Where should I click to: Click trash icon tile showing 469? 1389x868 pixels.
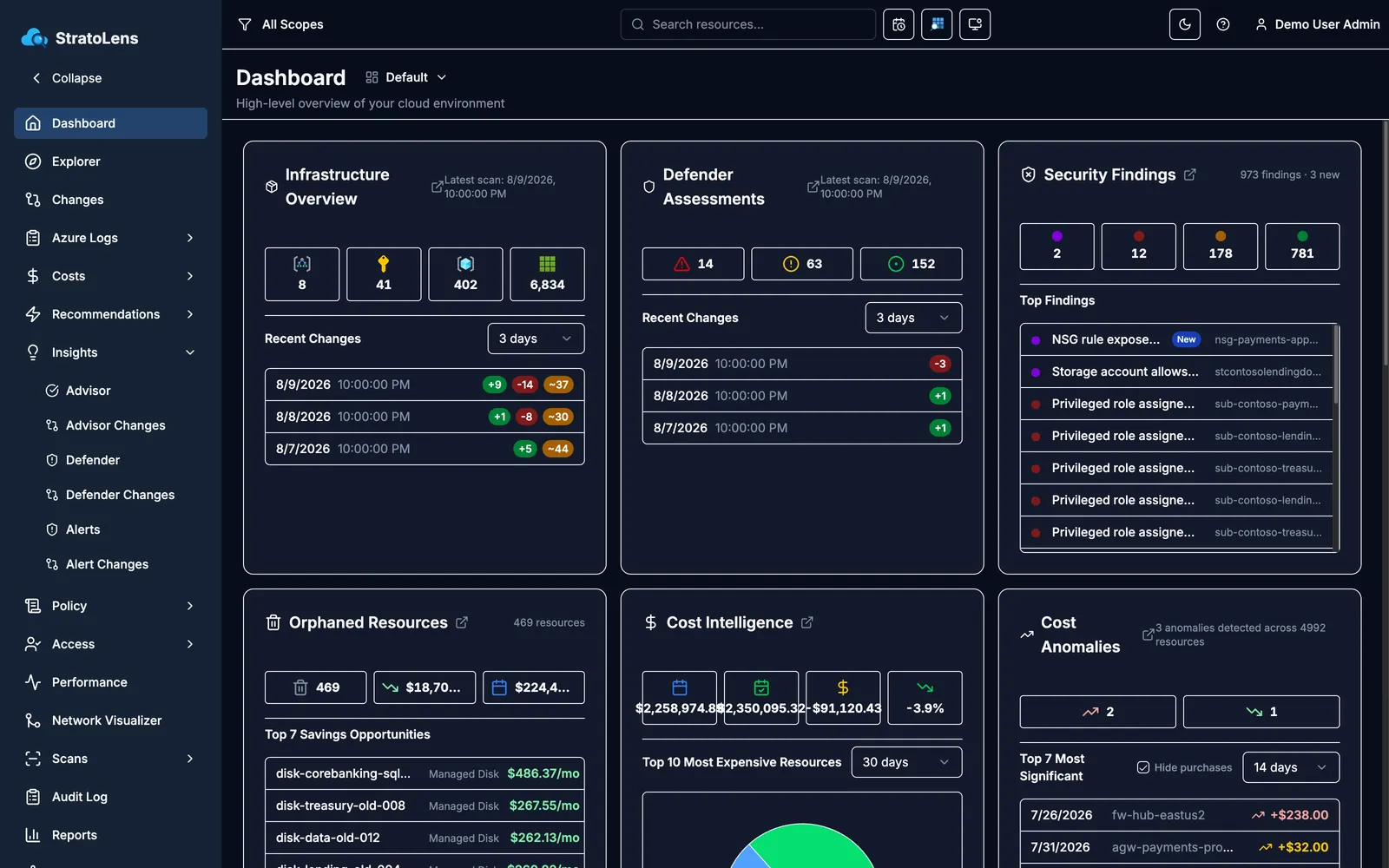coord(315,687)
